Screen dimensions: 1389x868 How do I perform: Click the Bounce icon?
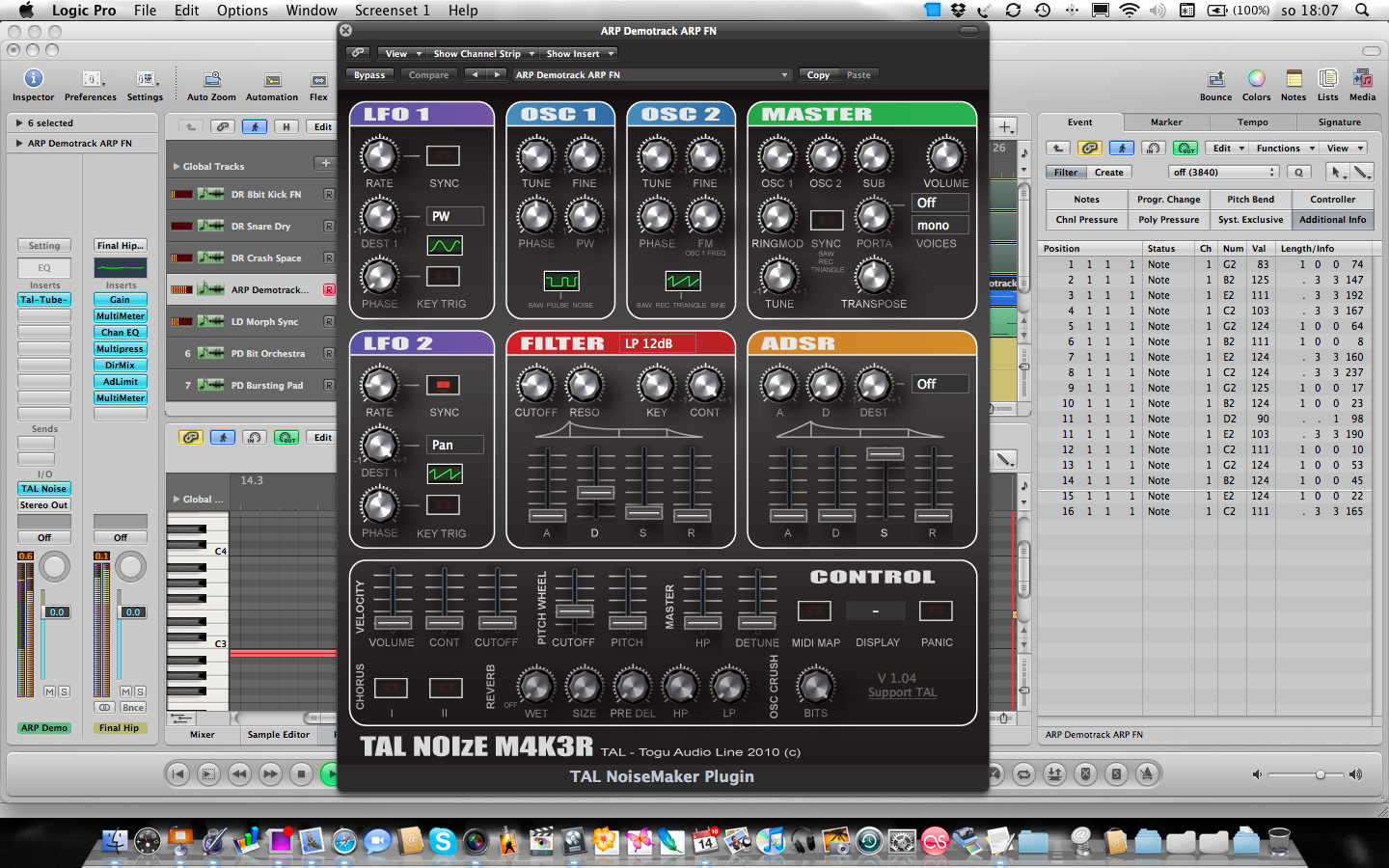point(1215,80)
